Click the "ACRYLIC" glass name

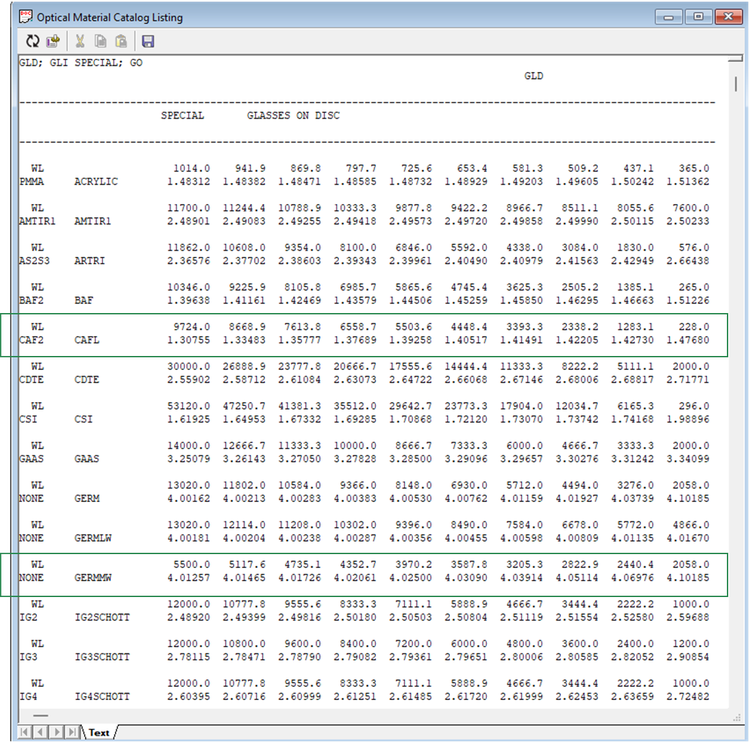pyautogui.click(x=96, y=182)
